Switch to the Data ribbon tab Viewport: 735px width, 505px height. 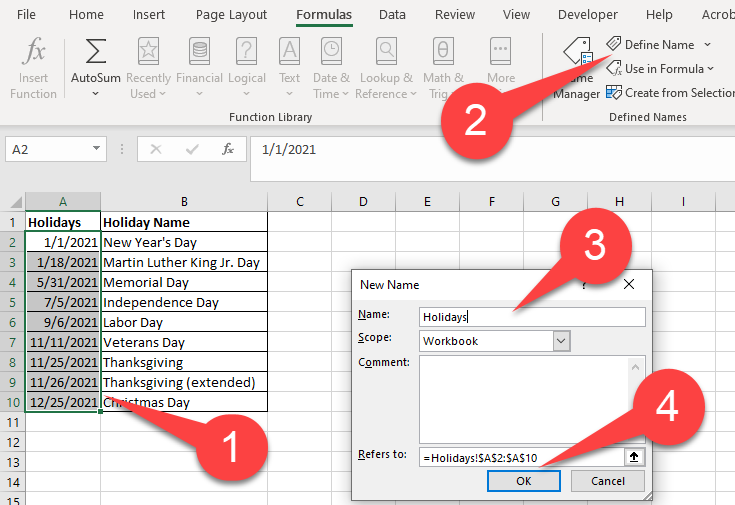392,15
